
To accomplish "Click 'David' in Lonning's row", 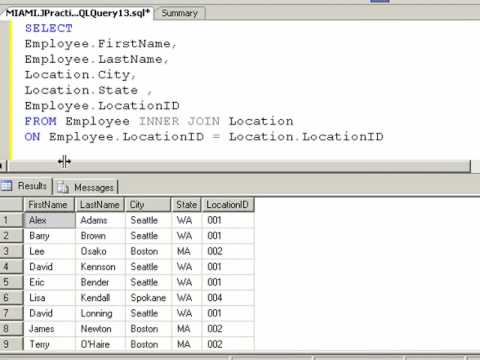I will pos(50,313).
